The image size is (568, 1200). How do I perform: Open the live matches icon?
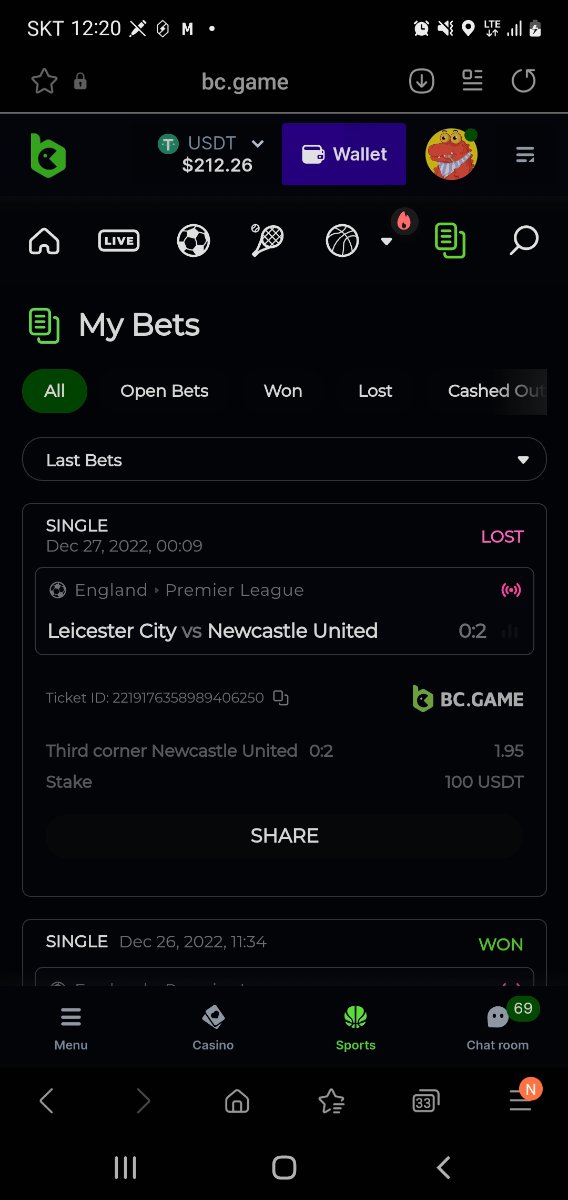point(119,241)
